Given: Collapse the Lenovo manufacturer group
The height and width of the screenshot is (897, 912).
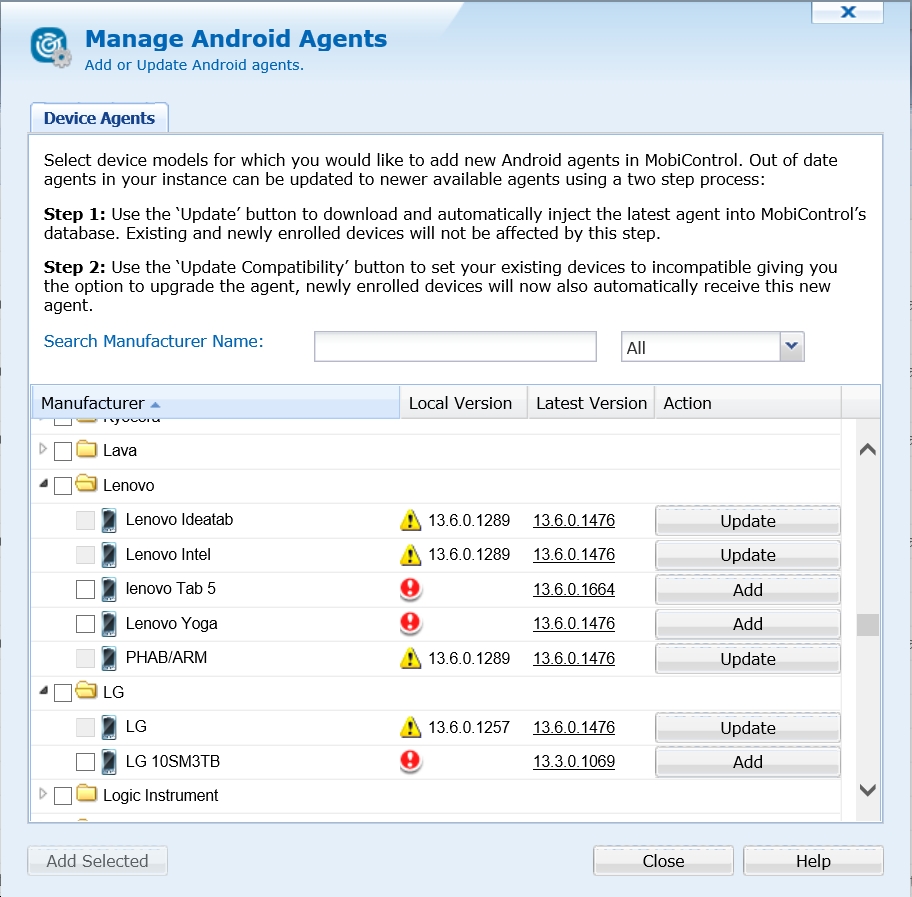Looking at the screenshot, I should point(43,485).
